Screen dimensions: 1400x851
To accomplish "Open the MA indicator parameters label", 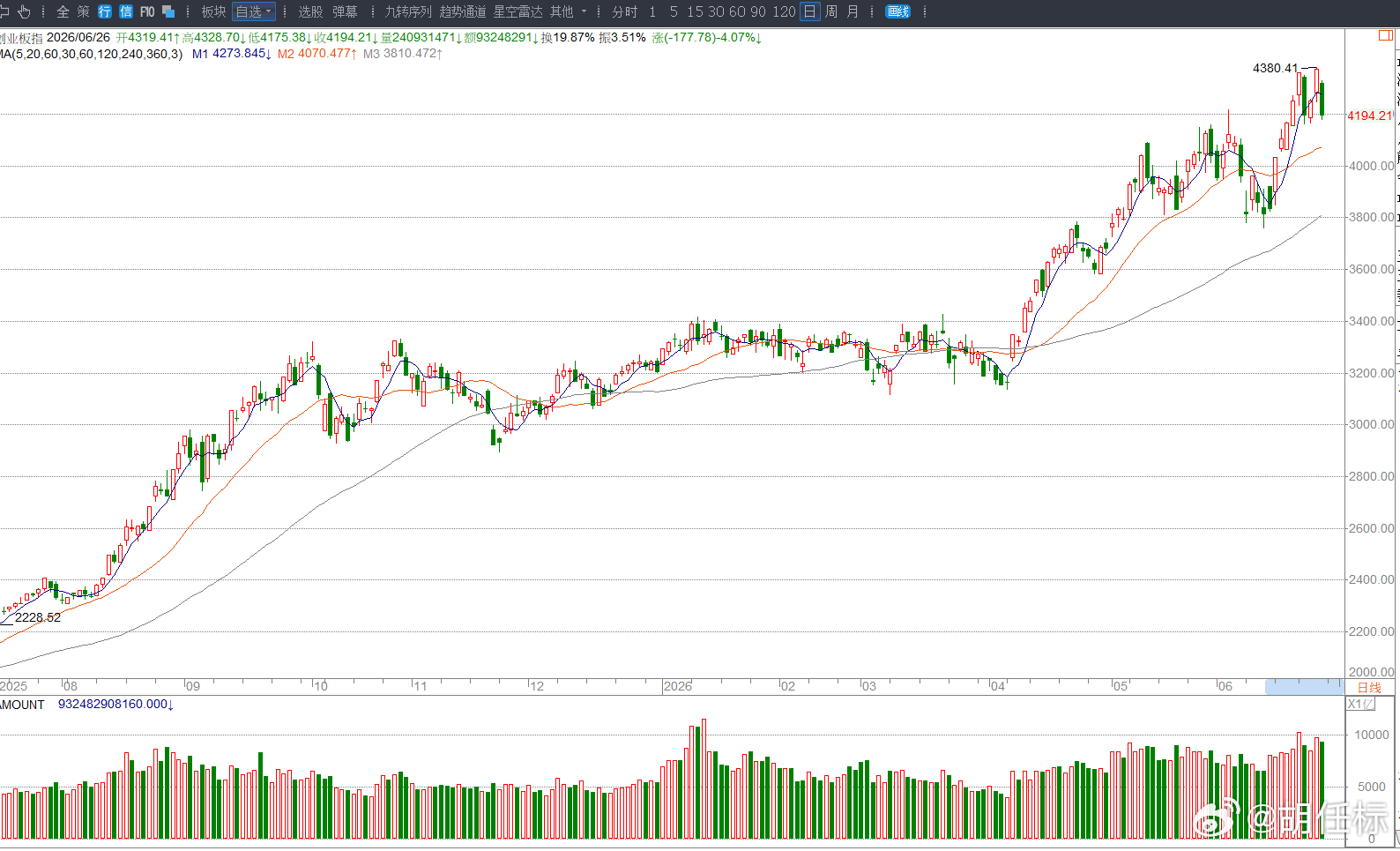I will tap(92, 54).
